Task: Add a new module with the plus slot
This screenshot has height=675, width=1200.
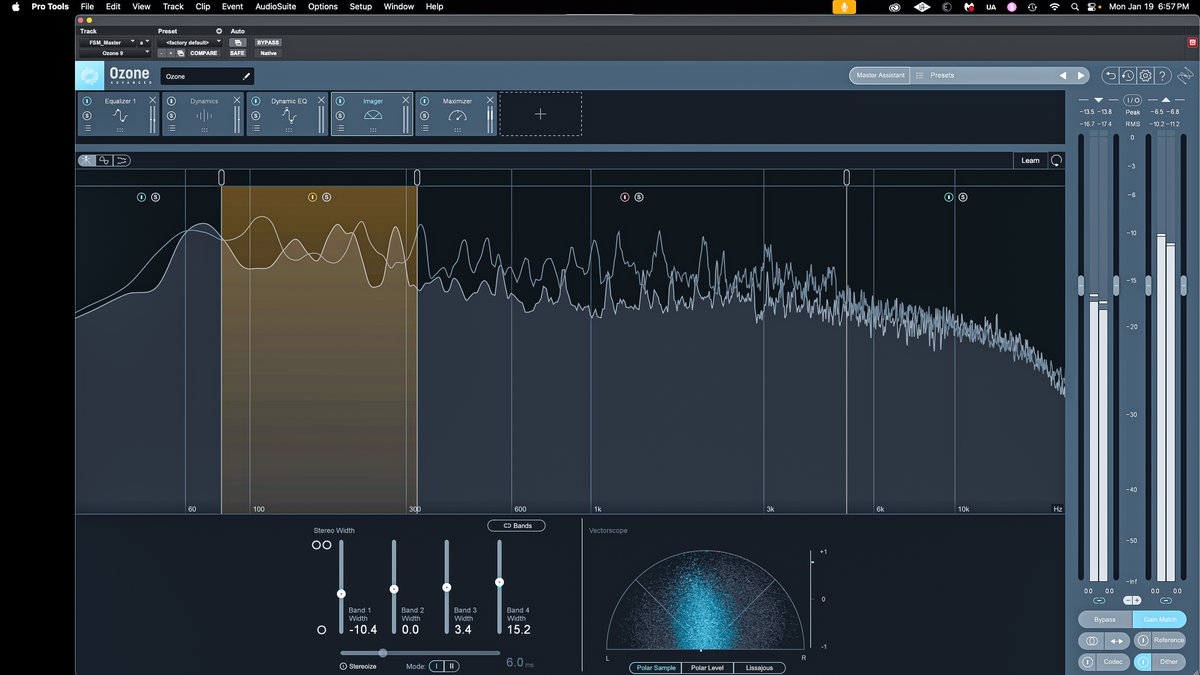Action: coord(541,114)
